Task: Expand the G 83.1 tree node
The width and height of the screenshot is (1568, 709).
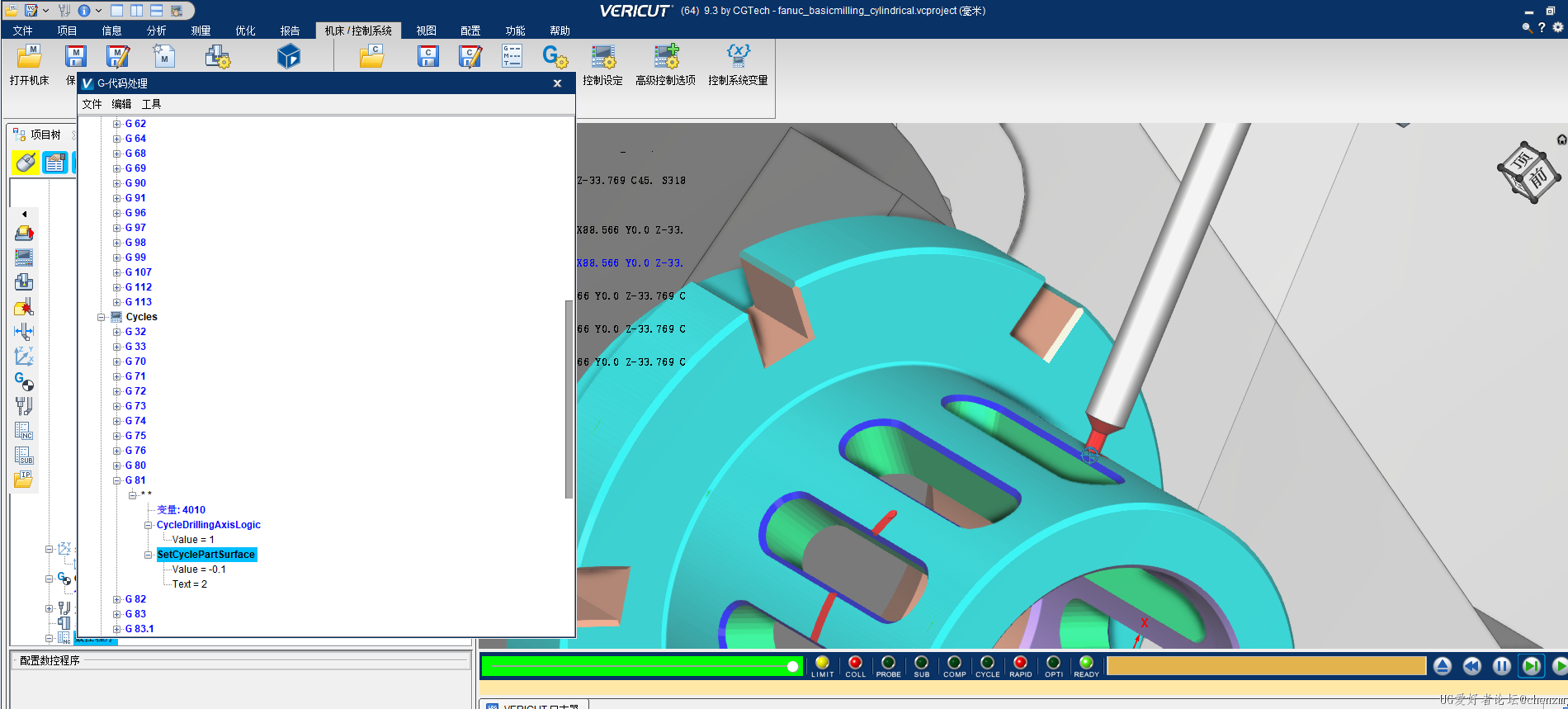Action: [117, 629]
